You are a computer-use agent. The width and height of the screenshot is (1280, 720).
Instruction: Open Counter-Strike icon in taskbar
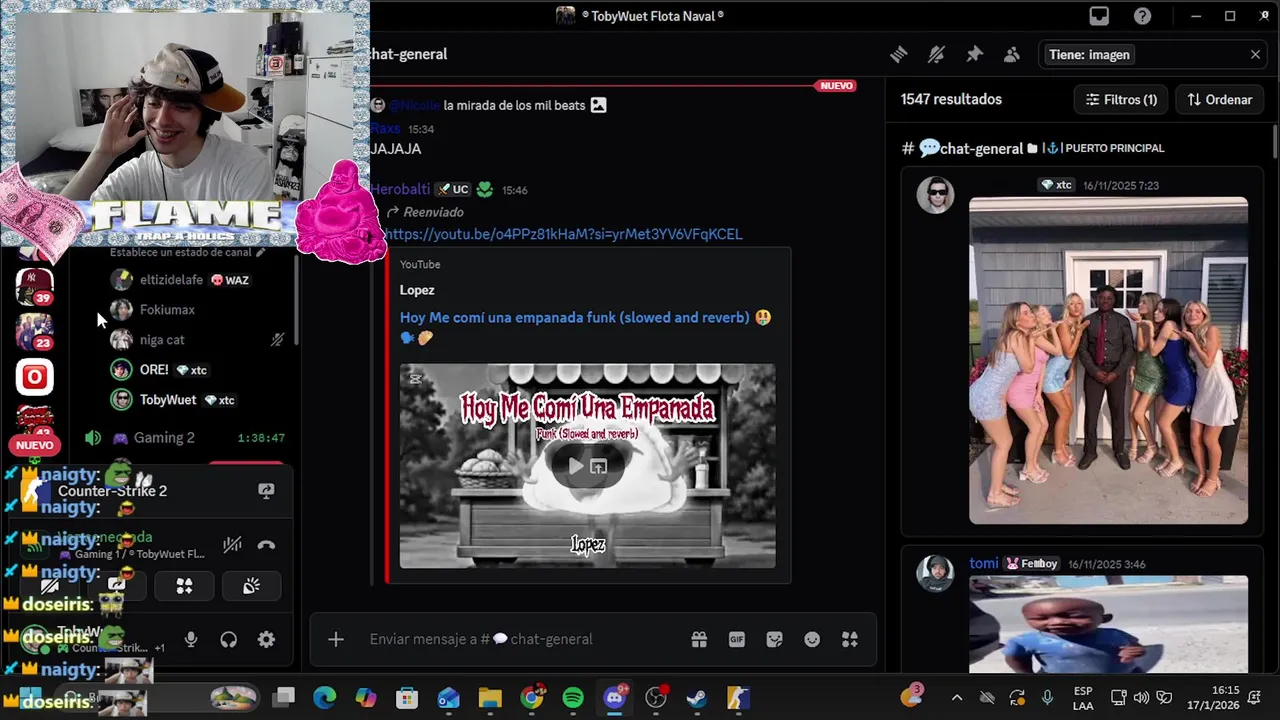tap(738, 698)
